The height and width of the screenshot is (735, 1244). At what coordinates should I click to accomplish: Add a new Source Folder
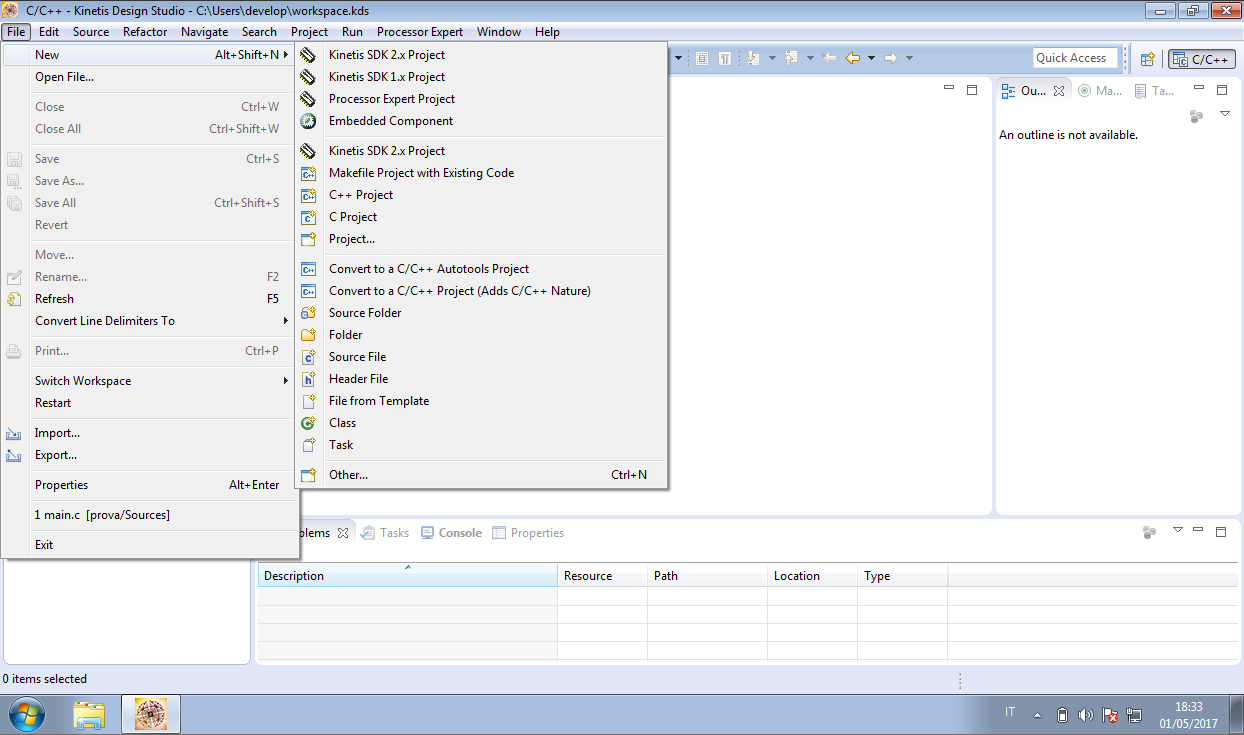coord(482,313)
